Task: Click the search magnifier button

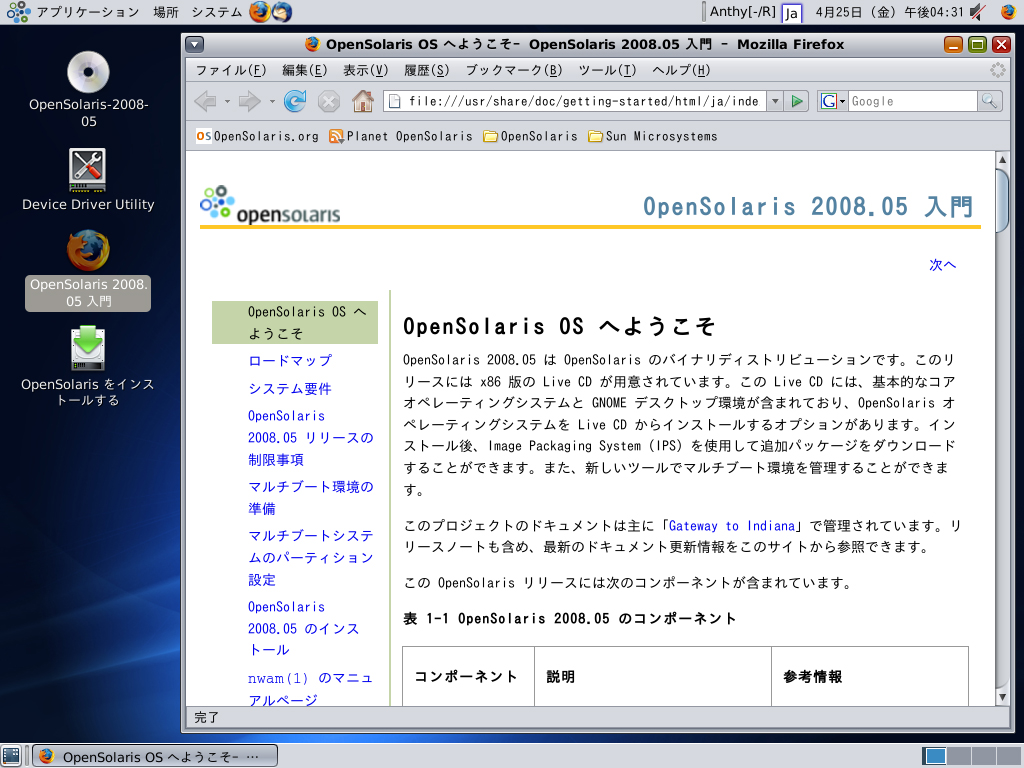Action: click(989, 101)
